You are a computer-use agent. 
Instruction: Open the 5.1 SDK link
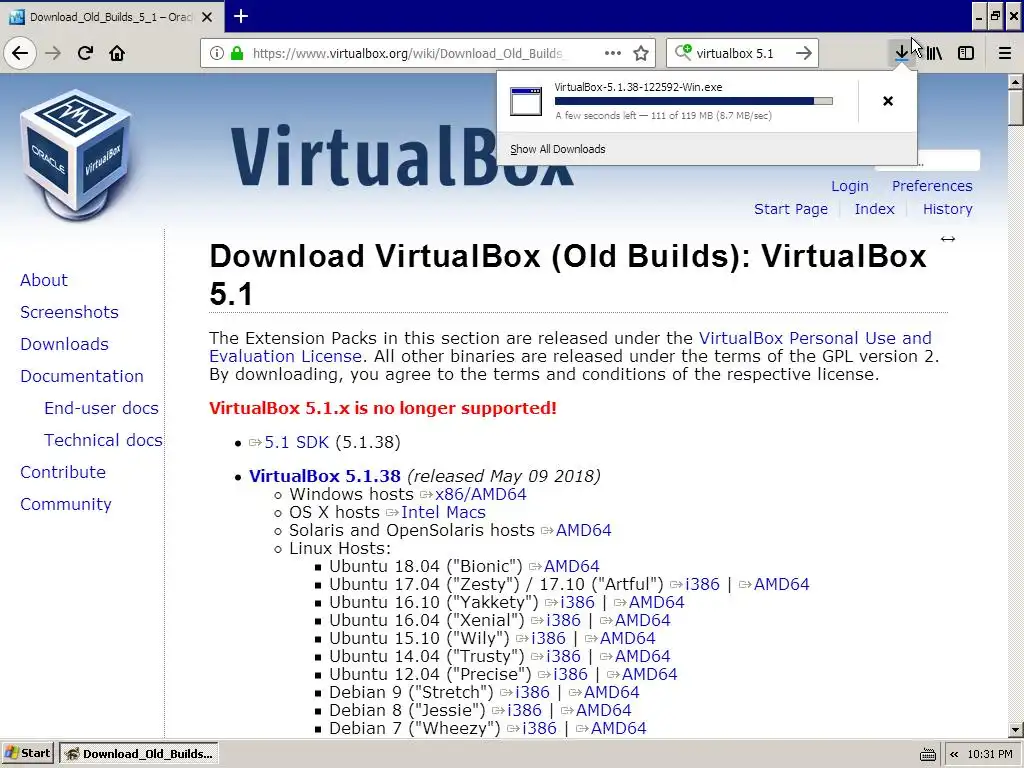(296, 442)
